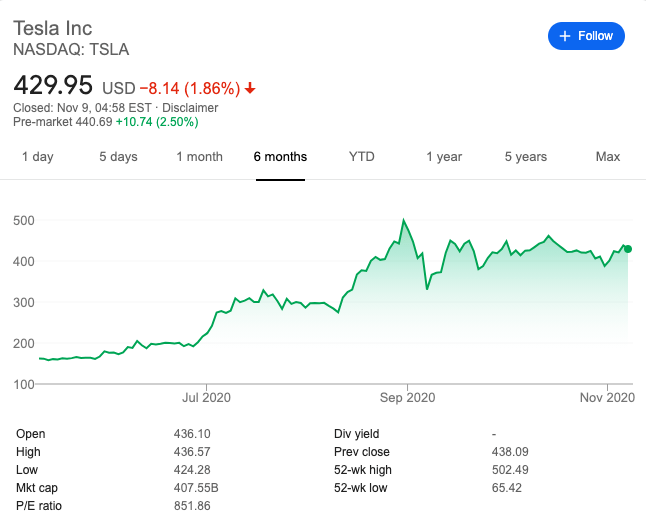The width and height of the screenshot is (646, 524).
Task: Click the Prev close value 438.09
Action: click(510, 452)
